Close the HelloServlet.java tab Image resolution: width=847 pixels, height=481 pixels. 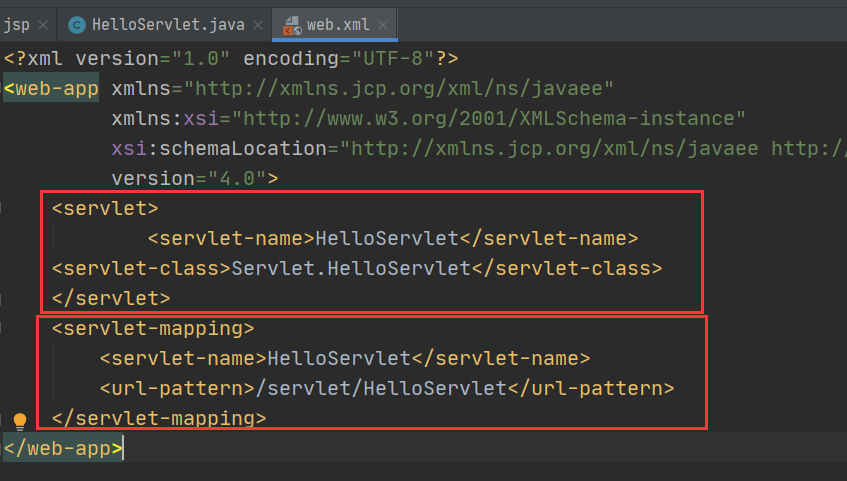click(258, 25)
